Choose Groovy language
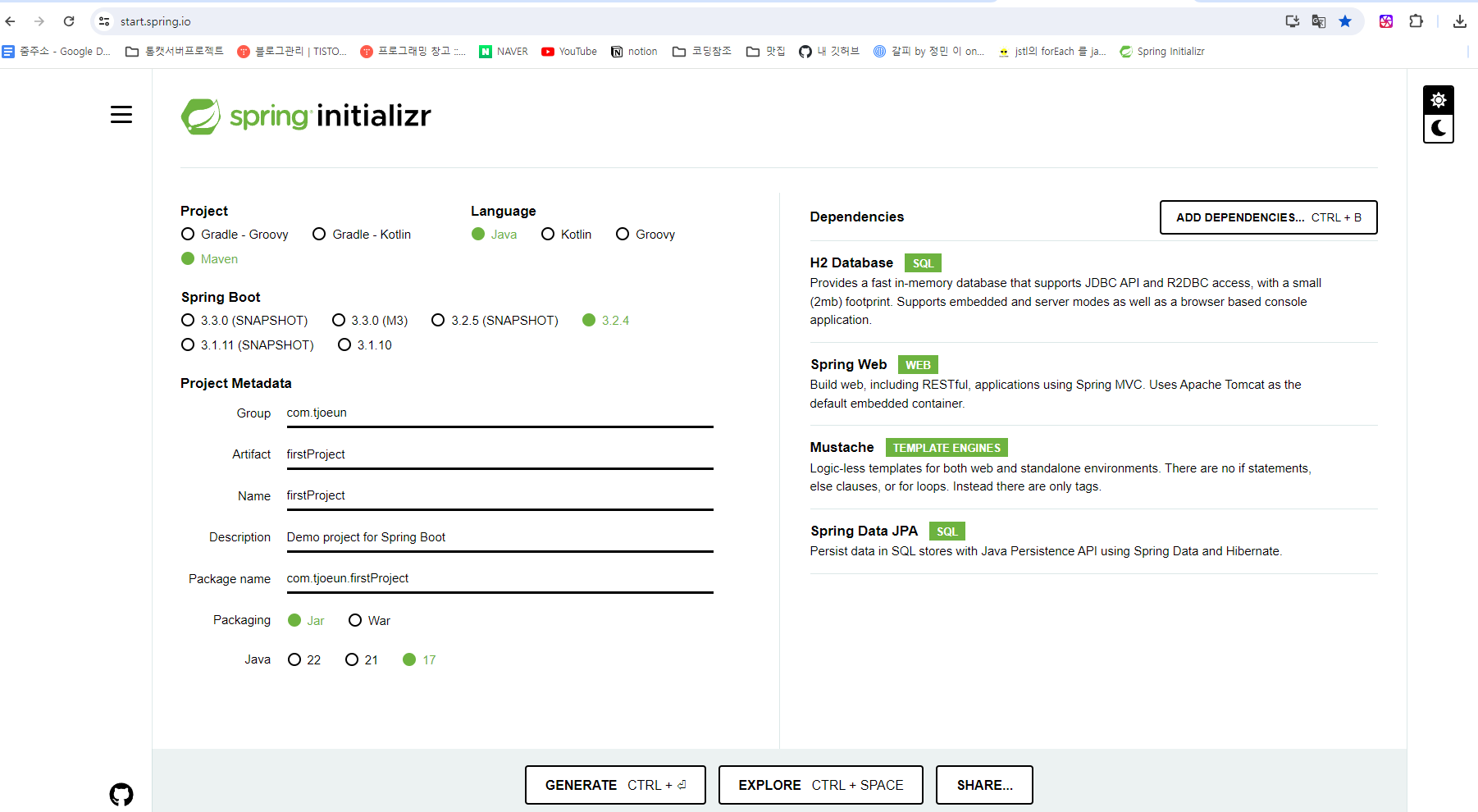The width and height of the screenshot is (1478, 812). pos(645,235)
